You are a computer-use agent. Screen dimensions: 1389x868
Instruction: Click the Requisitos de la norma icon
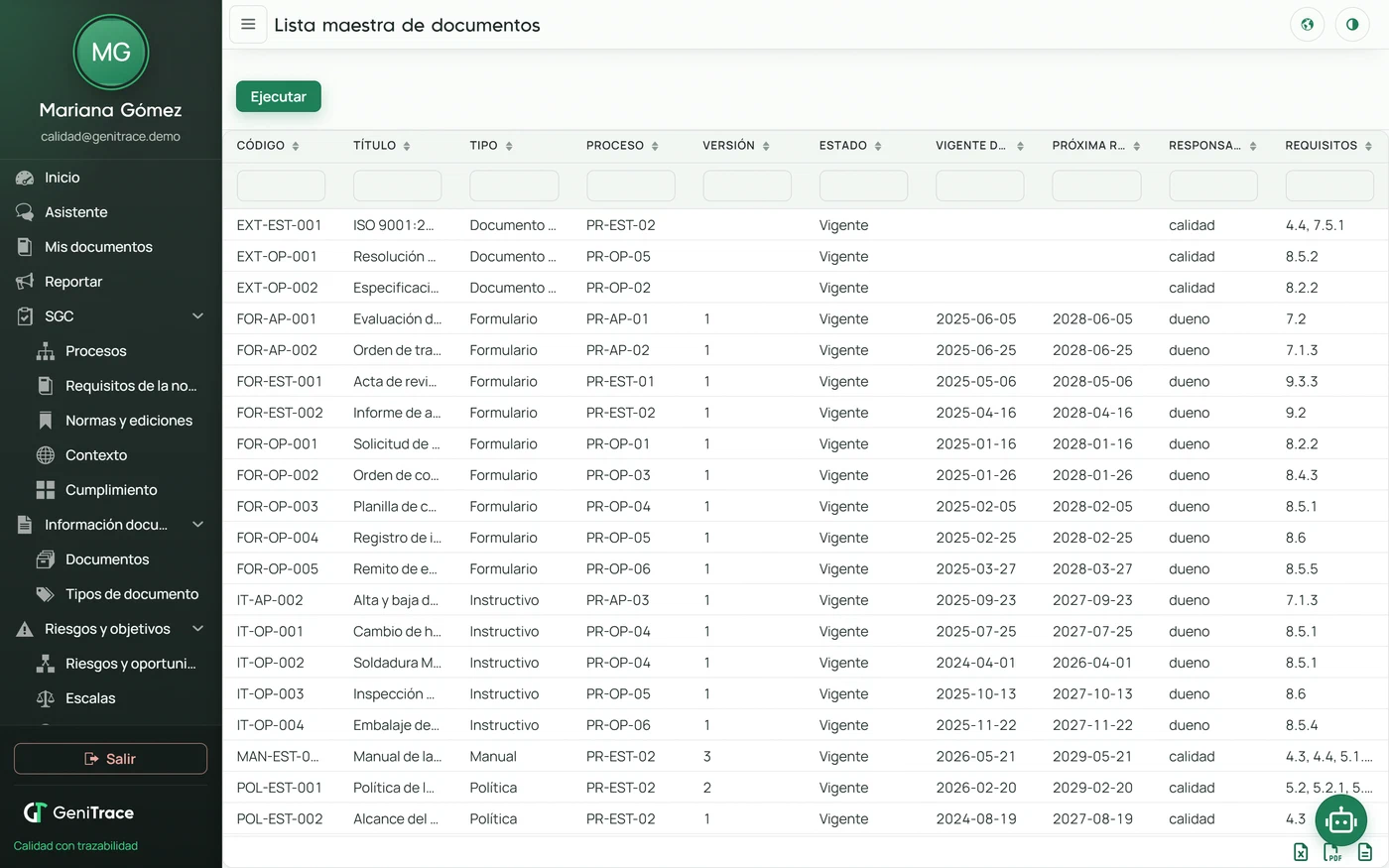tap(46, 386)
